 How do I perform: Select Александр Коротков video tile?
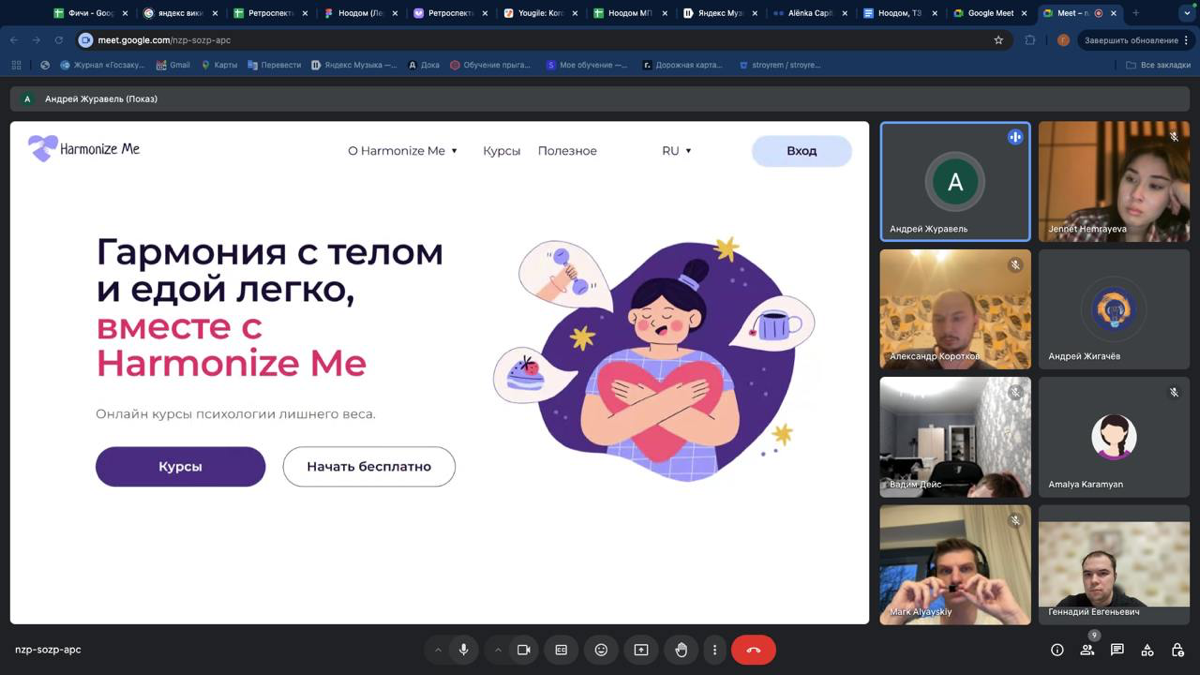955,309
